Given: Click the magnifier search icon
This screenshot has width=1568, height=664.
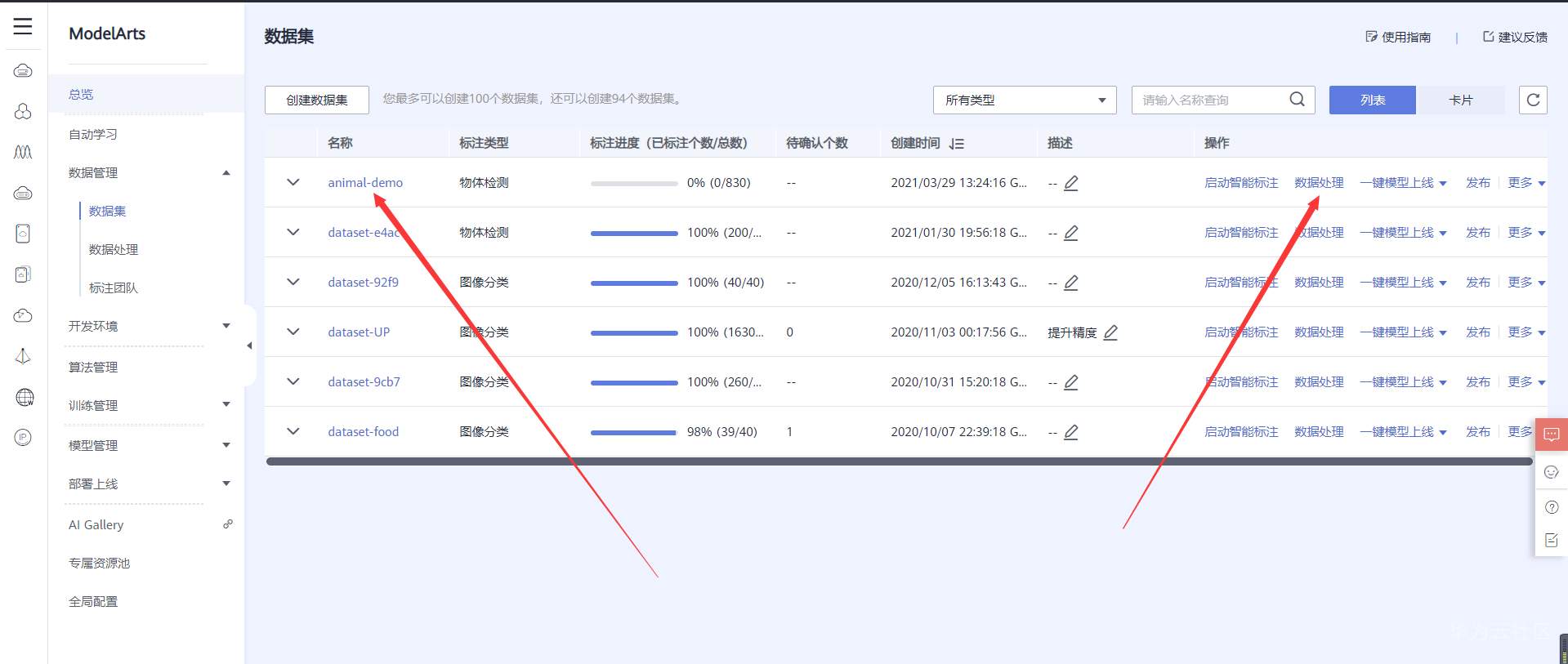Looking at the screenshot, I should (x=1297, y=100).
